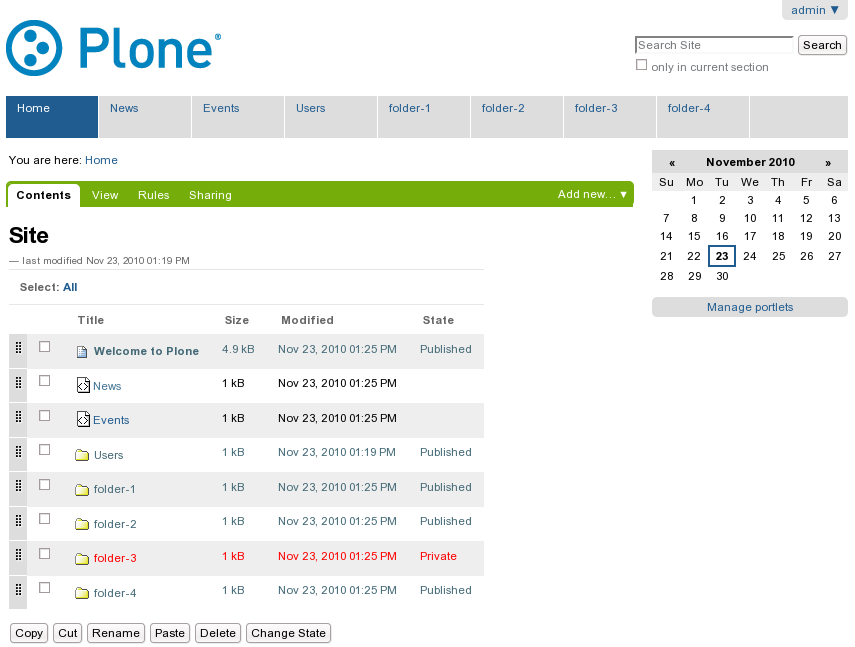Go to next month in calendar

tap(828, 162)
